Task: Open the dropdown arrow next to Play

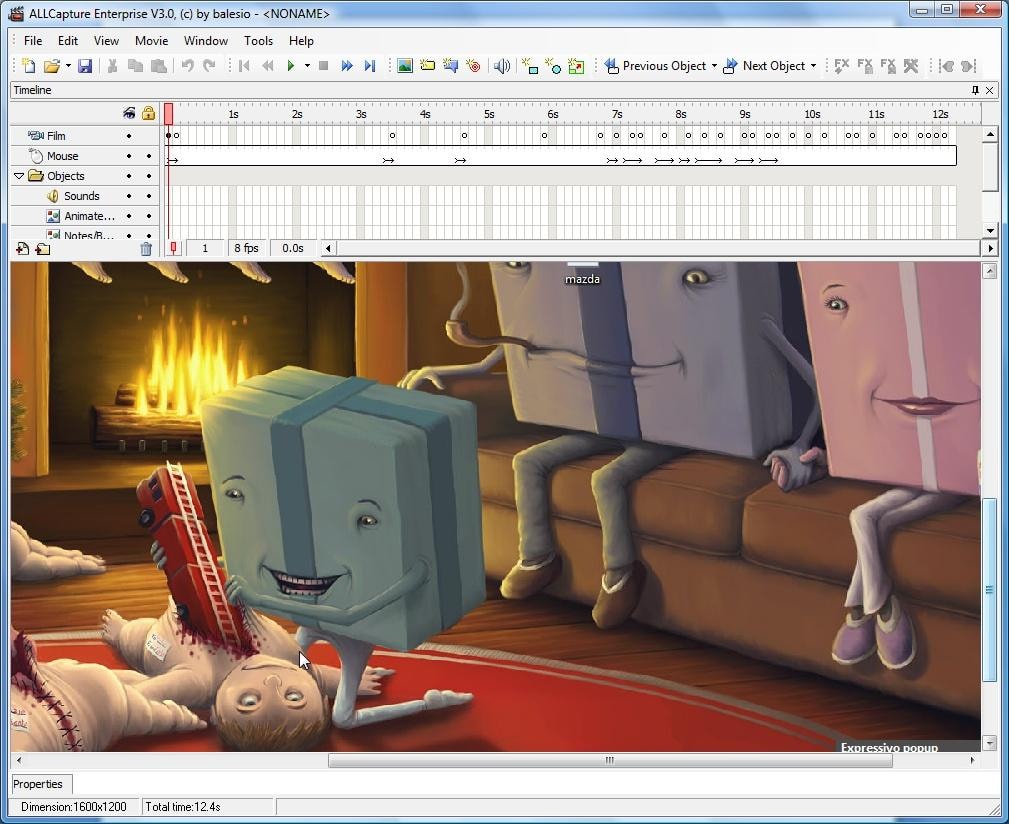Action: point(308,66)
